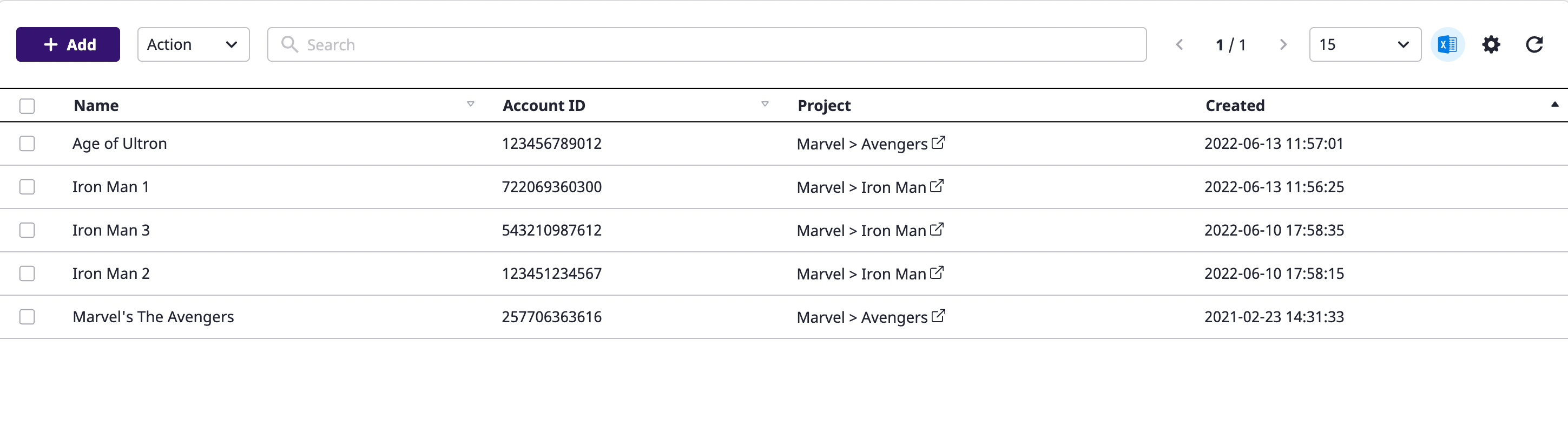The height and width of the screenshot is (430, 1568).
Task: Open Name column filter arrow
Action: coord(471,104)
